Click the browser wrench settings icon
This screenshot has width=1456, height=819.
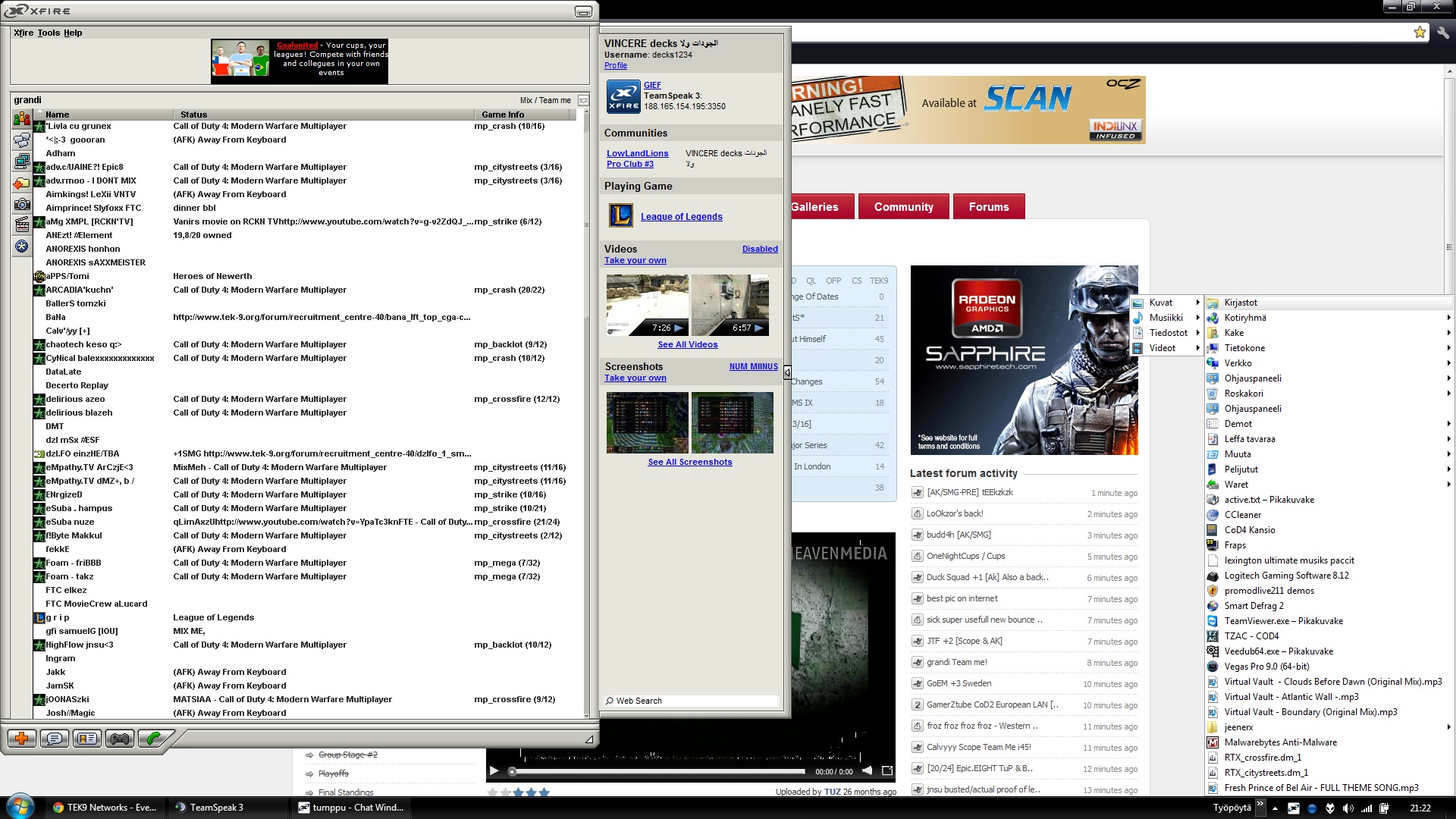tap(1443, 33)
